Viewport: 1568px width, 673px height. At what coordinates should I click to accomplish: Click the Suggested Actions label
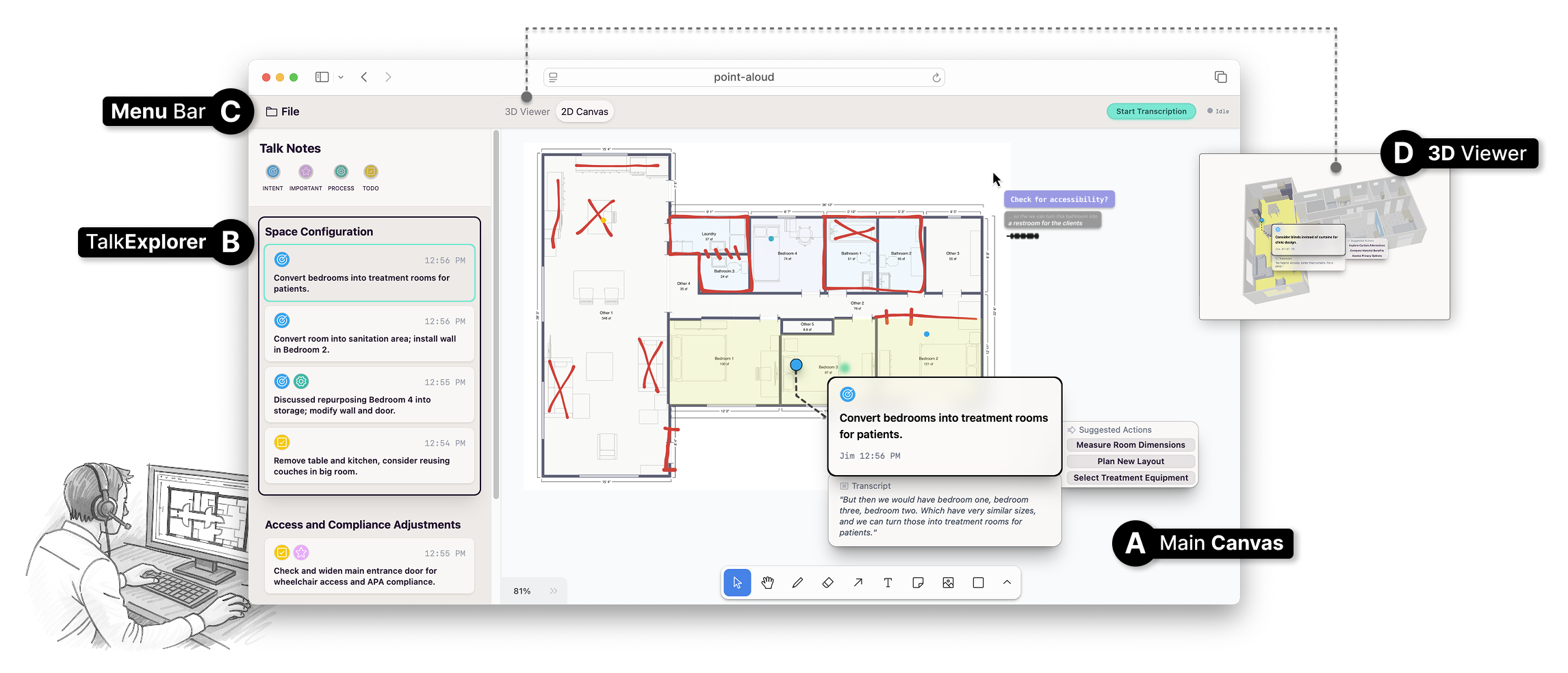point(1115,430)
